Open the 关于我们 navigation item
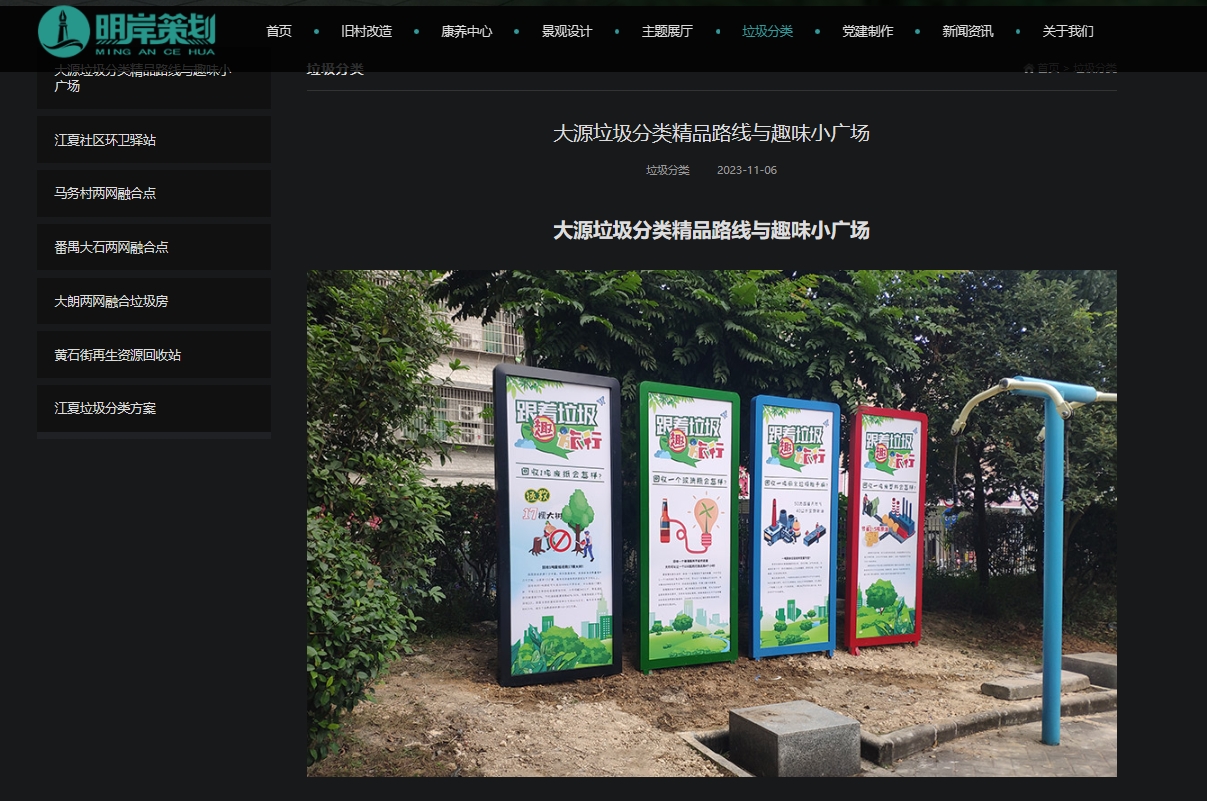 (1067, 31)
